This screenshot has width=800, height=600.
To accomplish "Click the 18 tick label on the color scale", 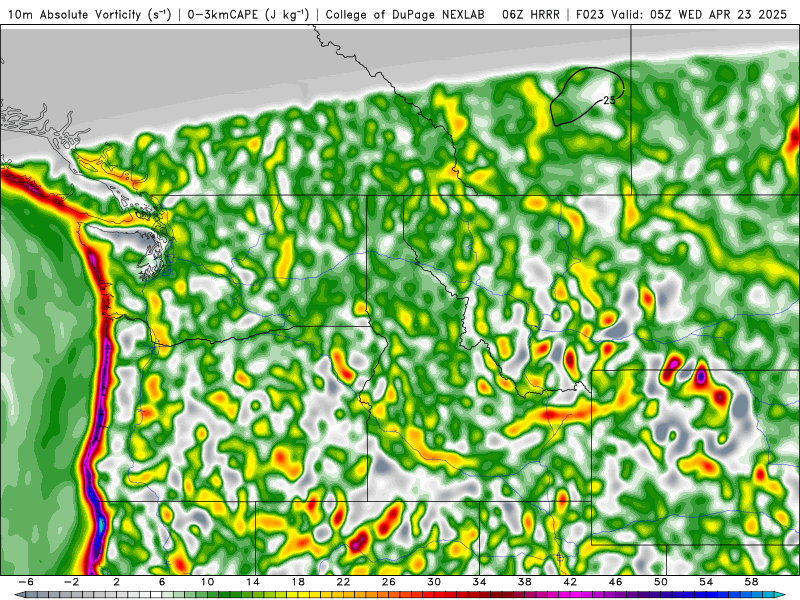I will [298, 582].
